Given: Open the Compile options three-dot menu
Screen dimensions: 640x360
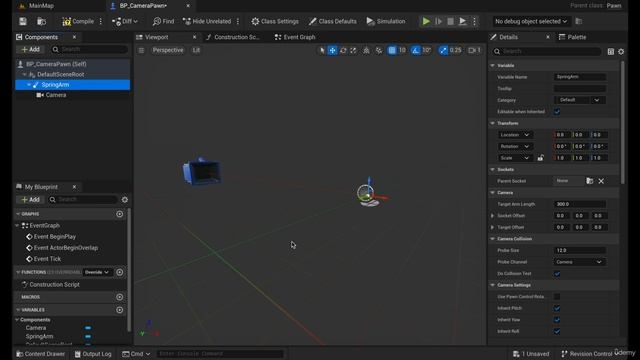Looking at the screenshot, I should [101, 21].
